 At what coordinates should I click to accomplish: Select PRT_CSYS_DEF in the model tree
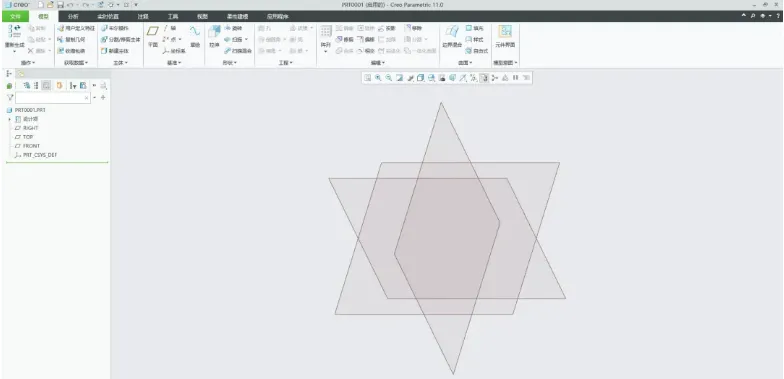pos(36,155)
